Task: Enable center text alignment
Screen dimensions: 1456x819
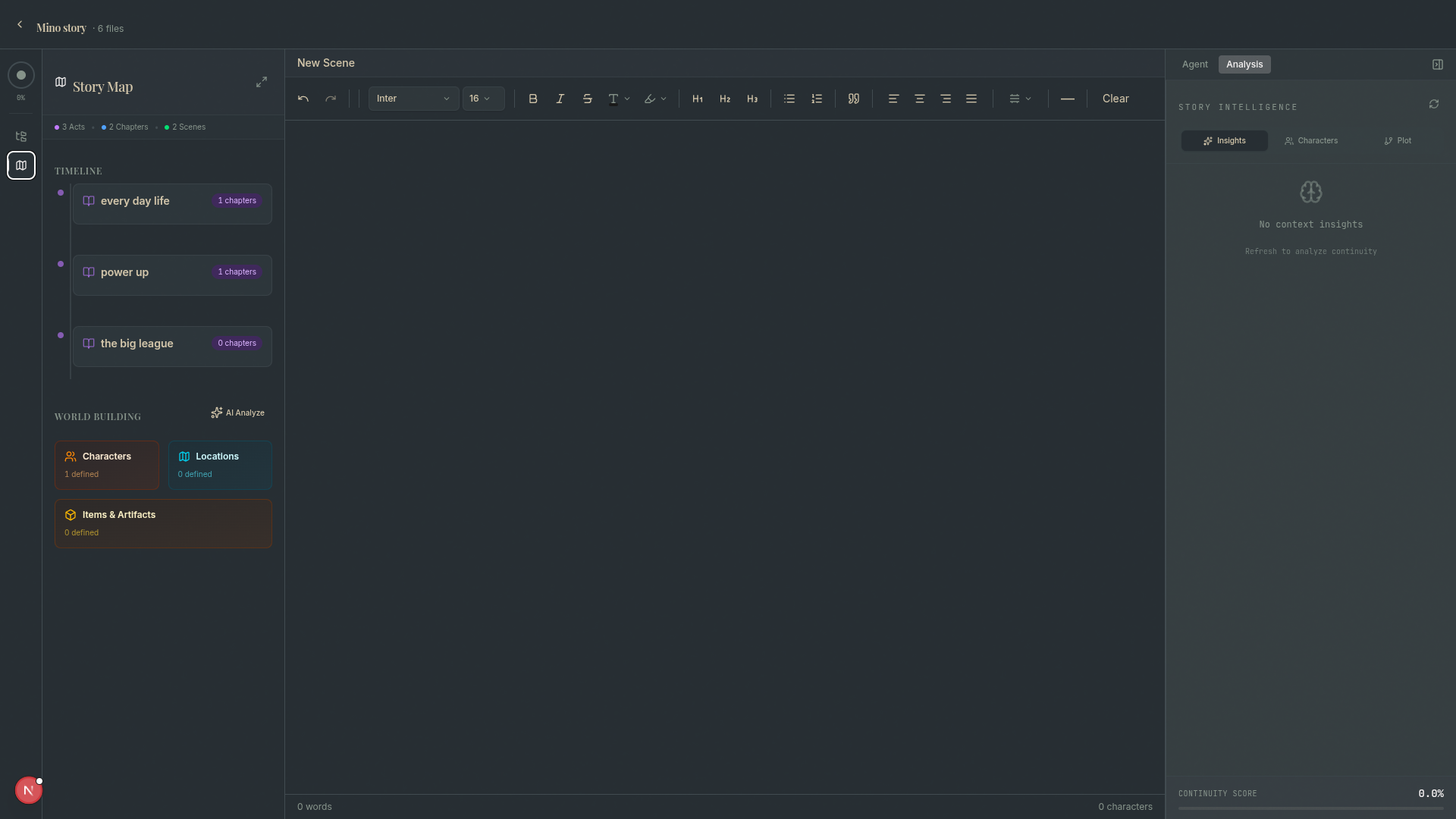Action: point(919,99)
